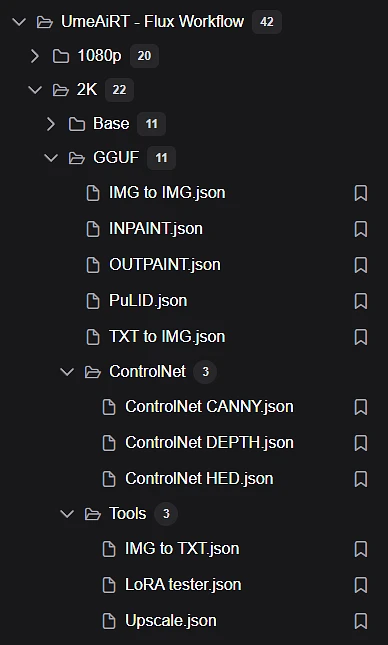Collapse the ControlNet subfolder
388x645 pixels.
tap(67, 372)
